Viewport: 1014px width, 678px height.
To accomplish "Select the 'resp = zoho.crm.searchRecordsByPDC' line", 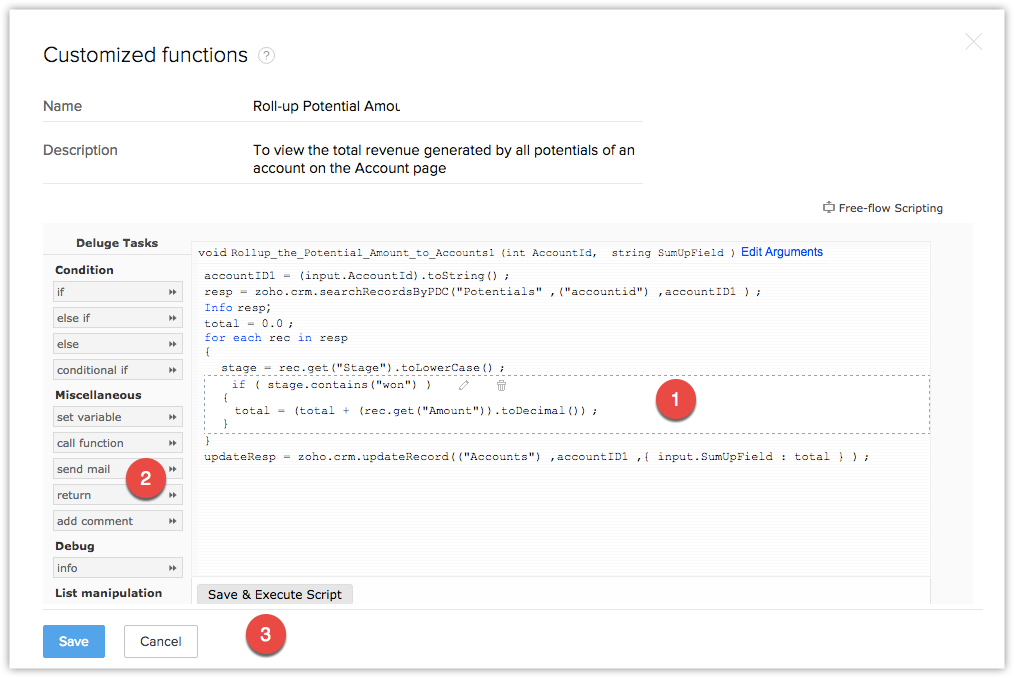I will 482,292.
